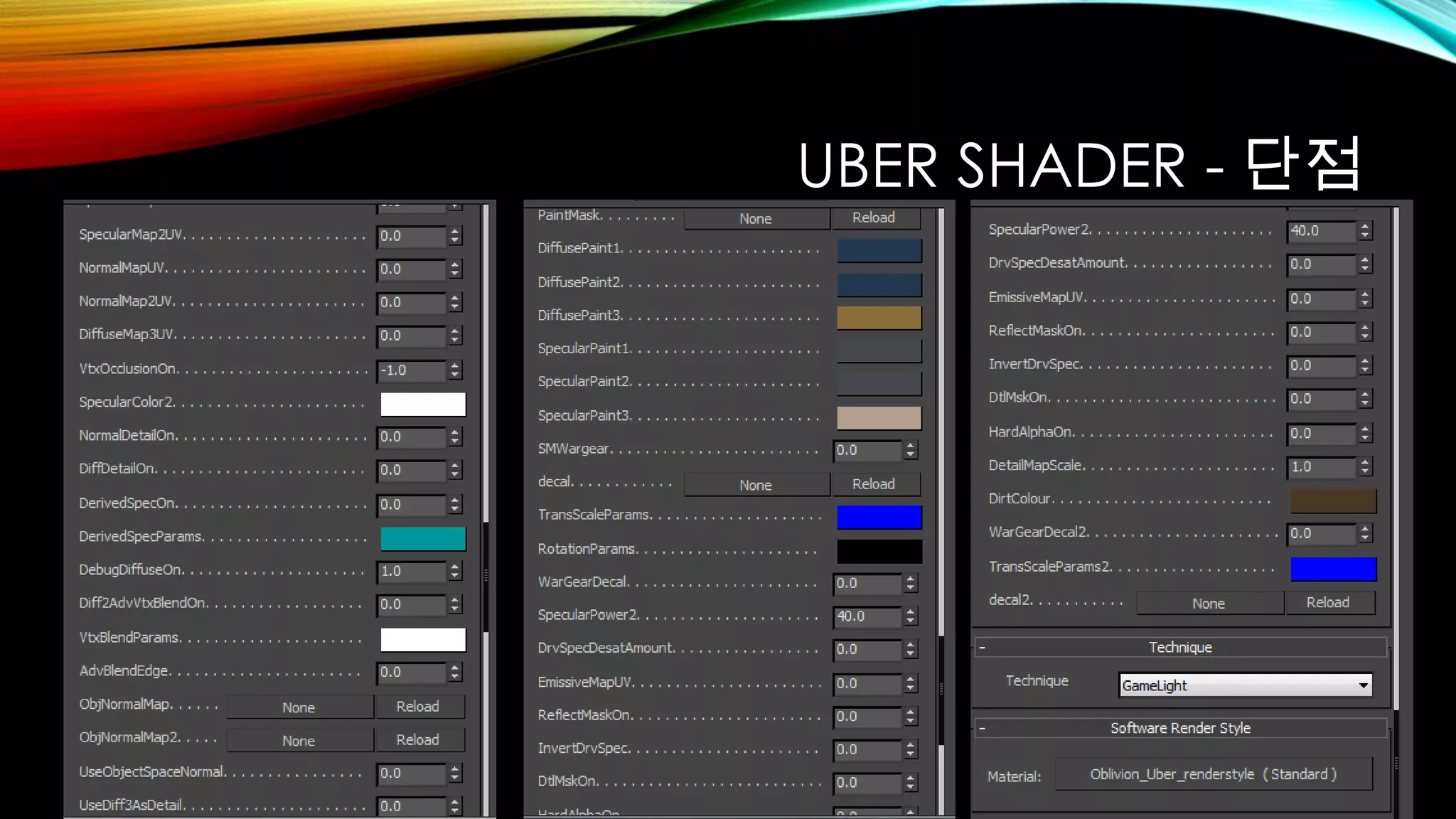
Task: Click the DiffusePaint3 tan color swatch
Action: pyautogui.click(x=879, y=317)
